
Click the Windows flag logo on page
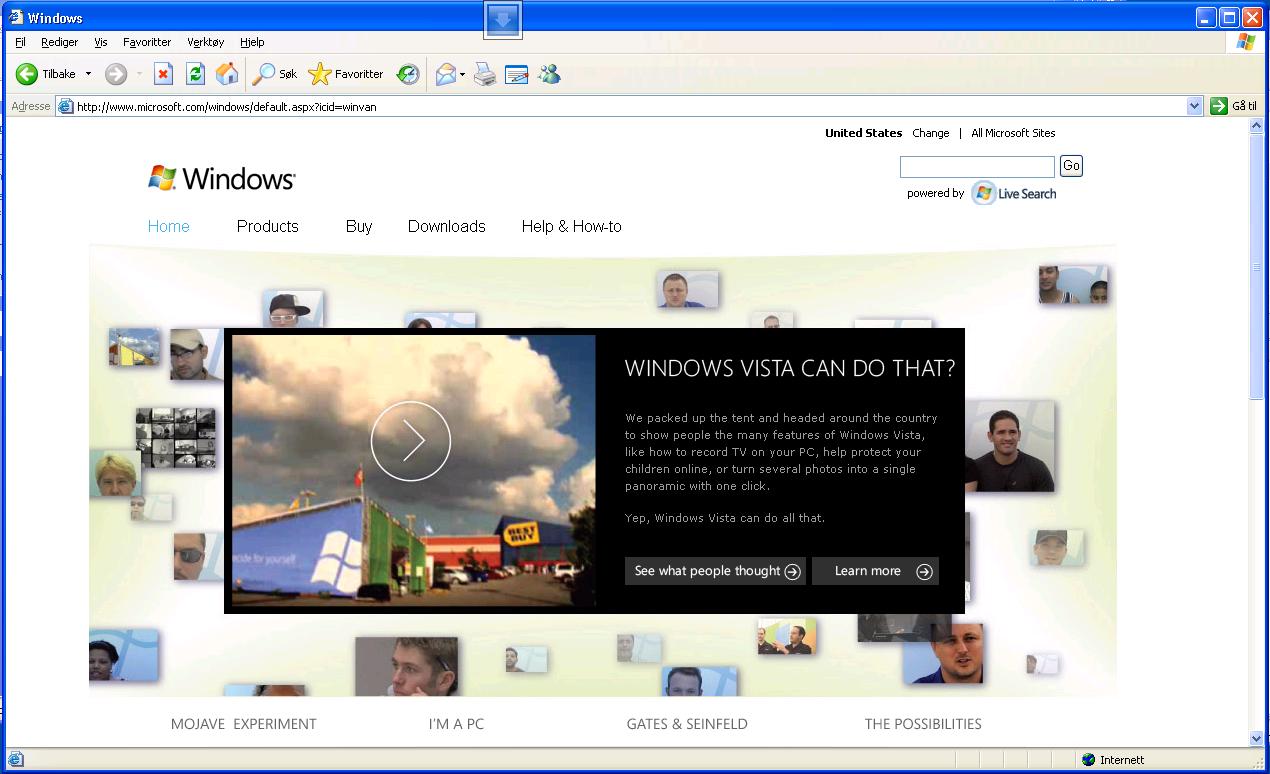click(162, 178)
